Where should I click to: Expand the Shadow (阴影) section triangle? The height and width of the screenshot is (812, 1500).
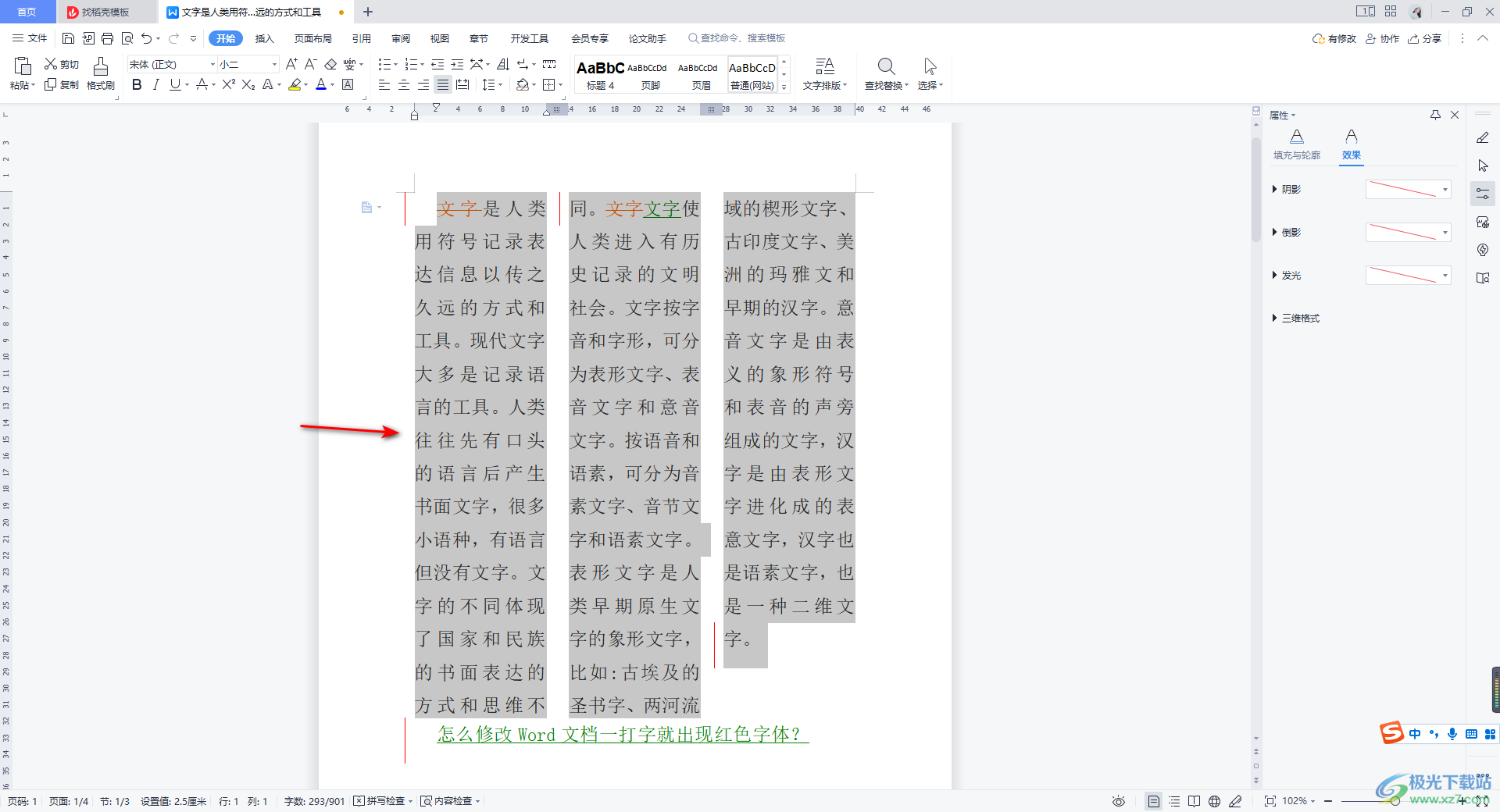pos(1274,189)
